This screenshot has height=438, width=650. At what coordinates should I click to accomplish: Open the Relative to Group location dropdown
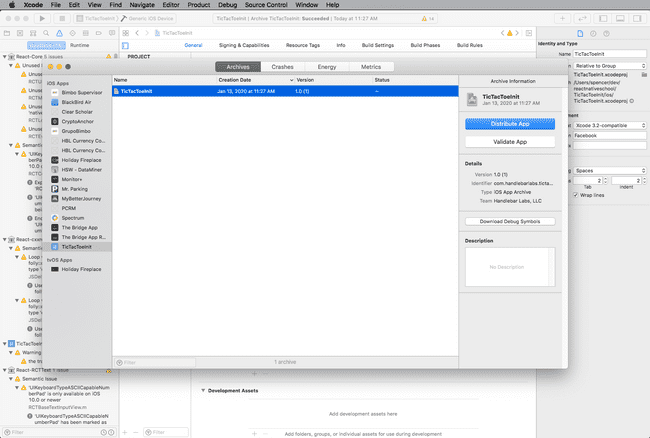610,66
